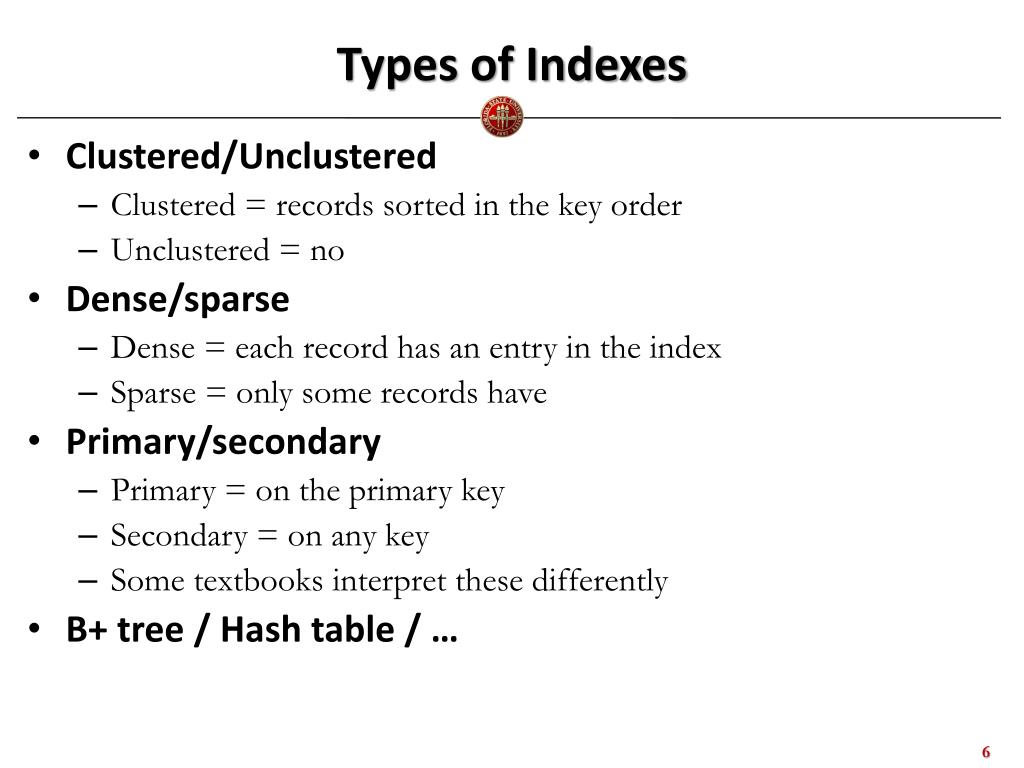Click the slide number 6
This screenshot has height=768, width=1024.
coord(986,752)
